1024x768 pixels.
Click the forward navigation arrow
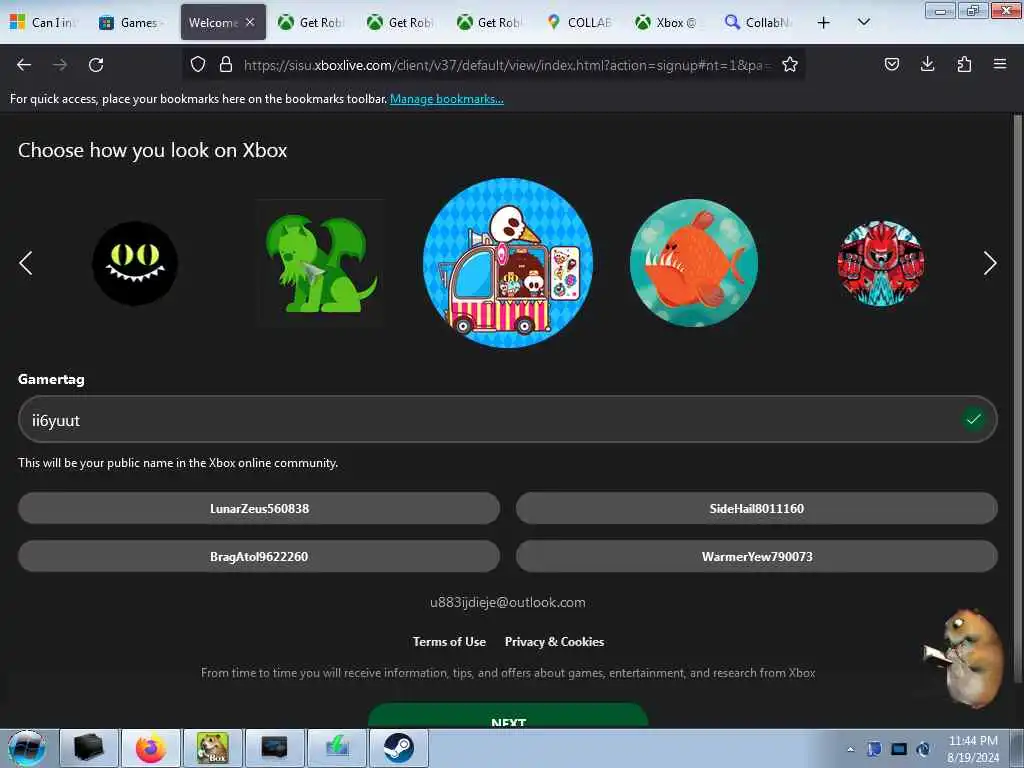[60, 65]
